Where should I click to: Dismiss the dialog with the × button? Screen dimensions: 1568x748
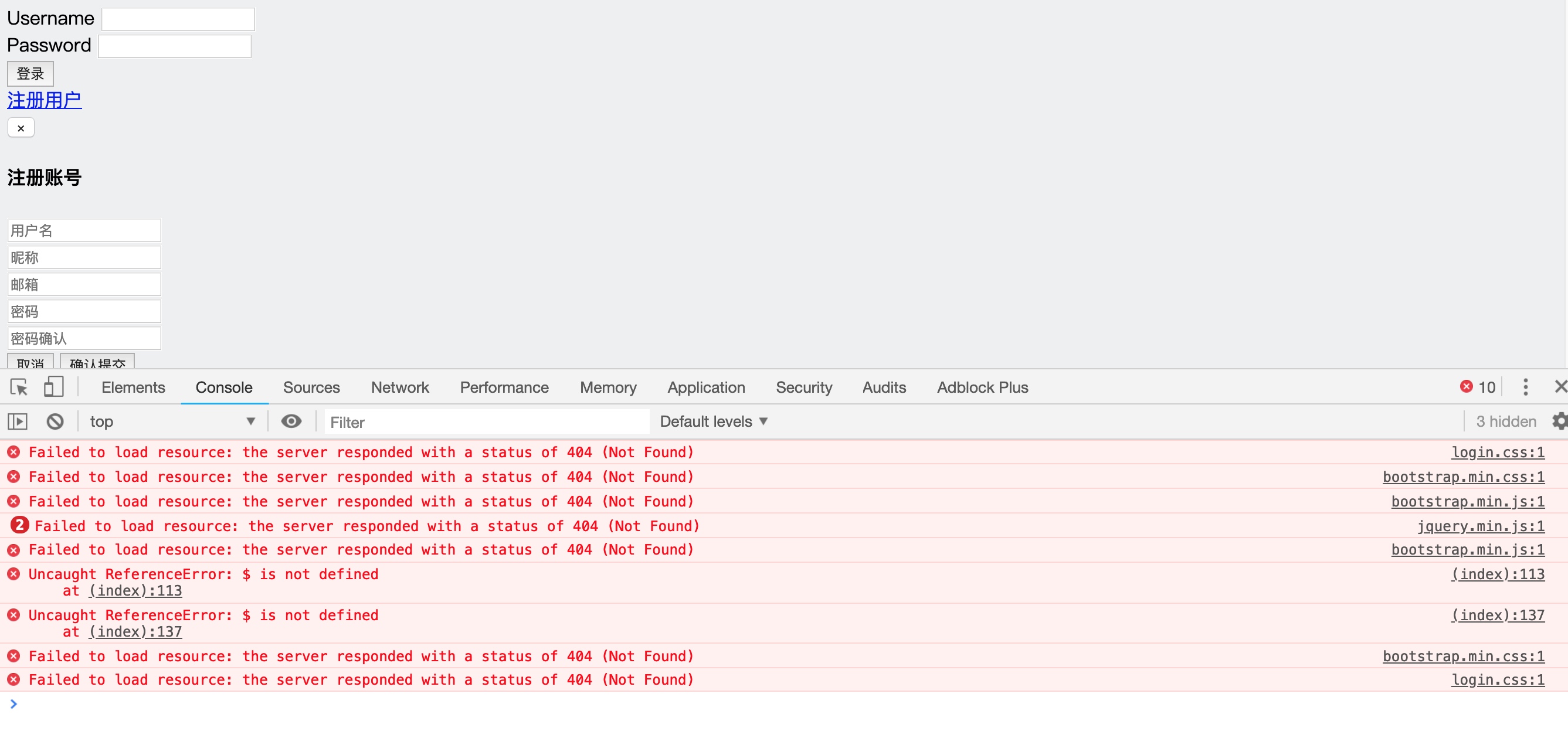21,128
